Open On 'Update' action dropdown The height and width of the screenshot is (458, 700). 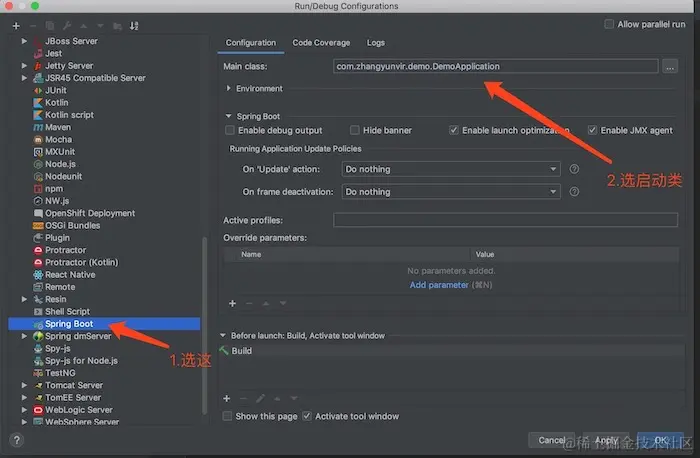(x=451, y=169)
